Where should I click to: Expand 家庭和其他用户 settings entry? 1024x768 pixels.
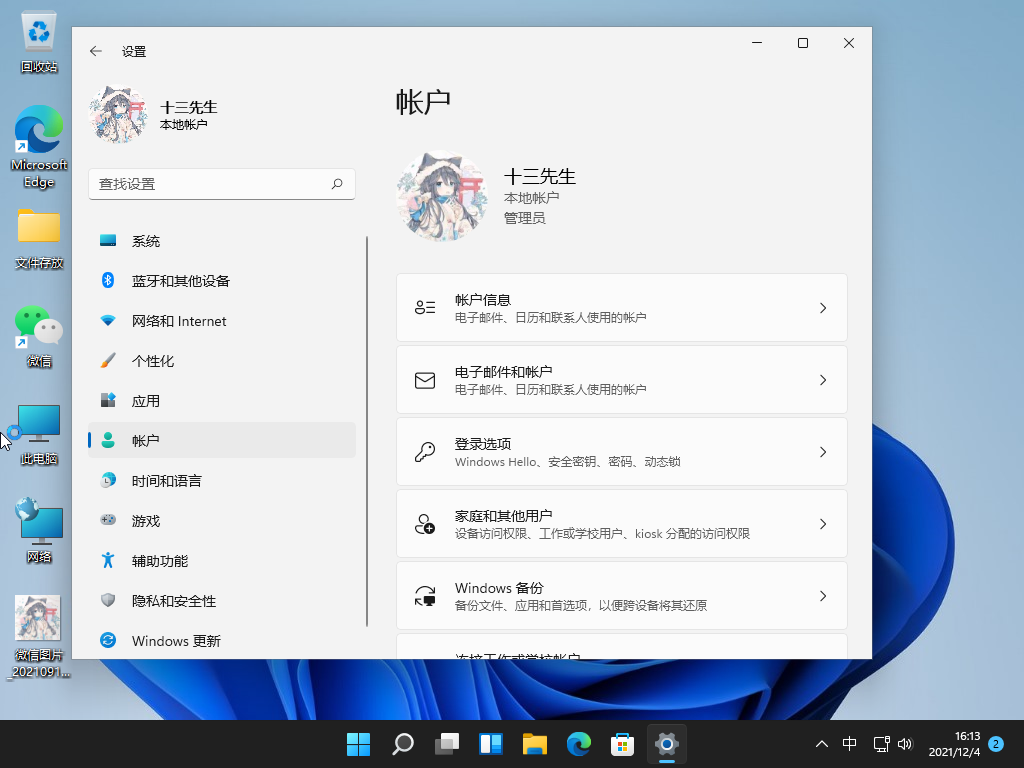click(621, 523)
